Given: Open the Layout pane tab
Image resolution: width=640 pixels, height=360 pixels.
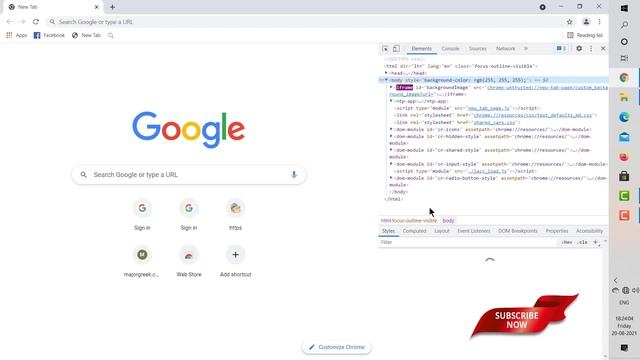Looking at the screenshot, I should (442, 231).
